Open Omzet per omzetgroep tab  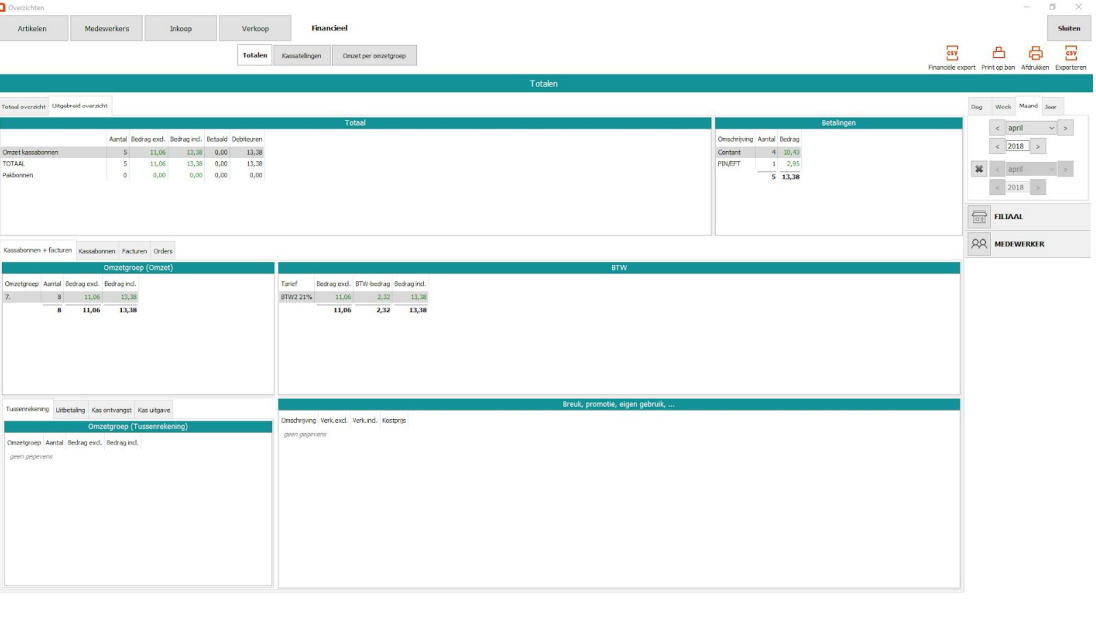coord(374,56)
